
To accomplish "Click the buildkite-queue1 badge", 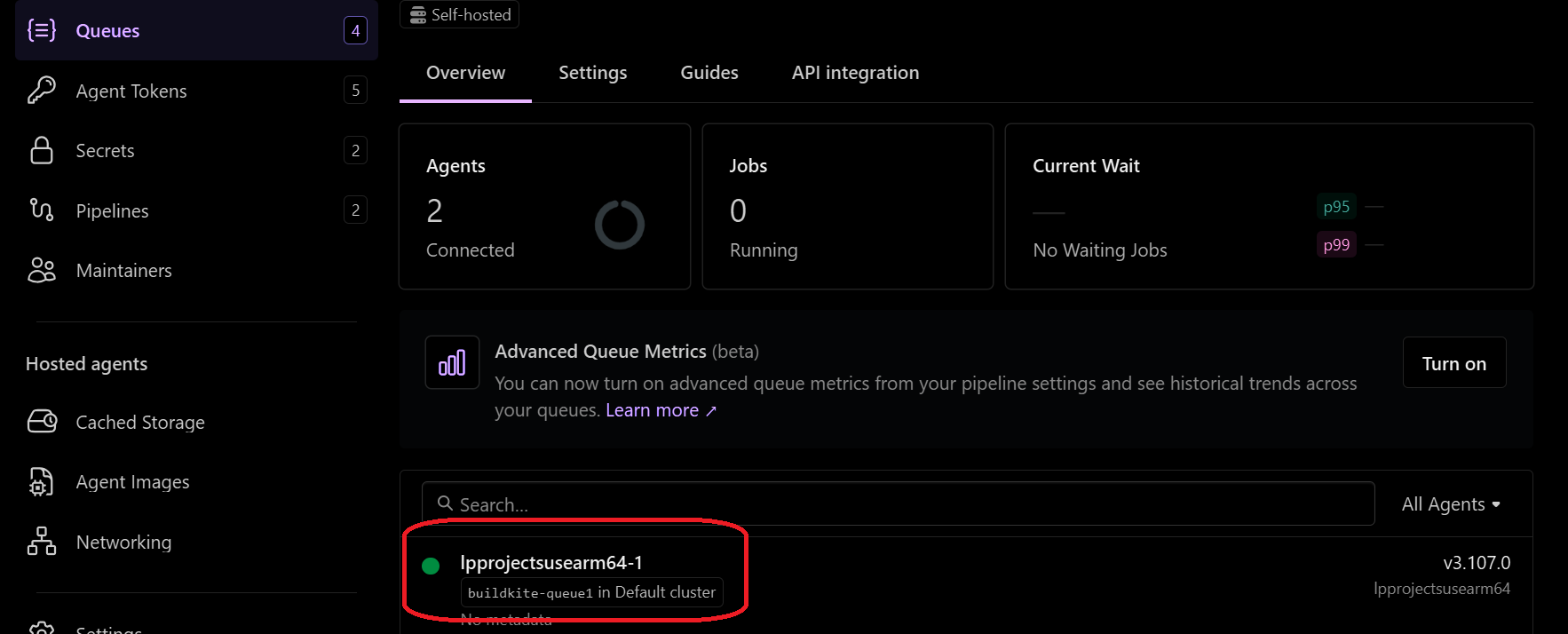I will tap(529, 592).
